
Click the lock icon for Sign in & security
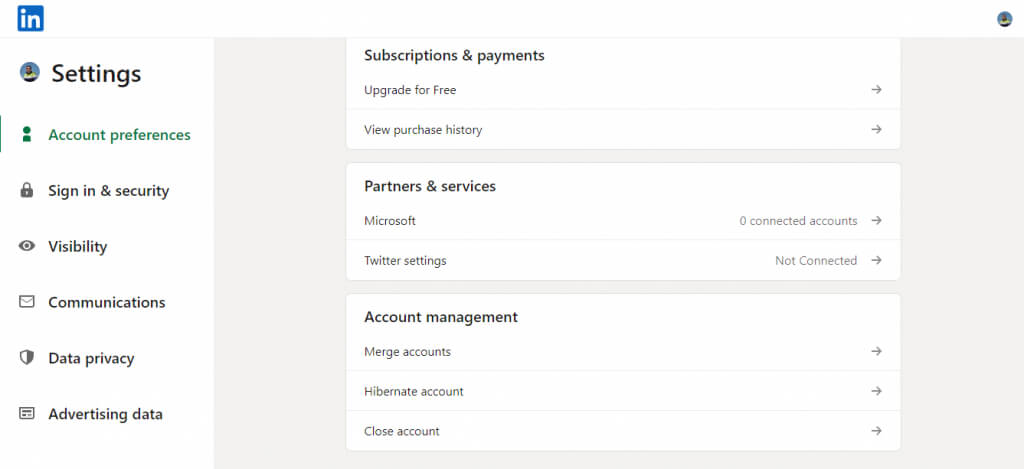point(27,190)
